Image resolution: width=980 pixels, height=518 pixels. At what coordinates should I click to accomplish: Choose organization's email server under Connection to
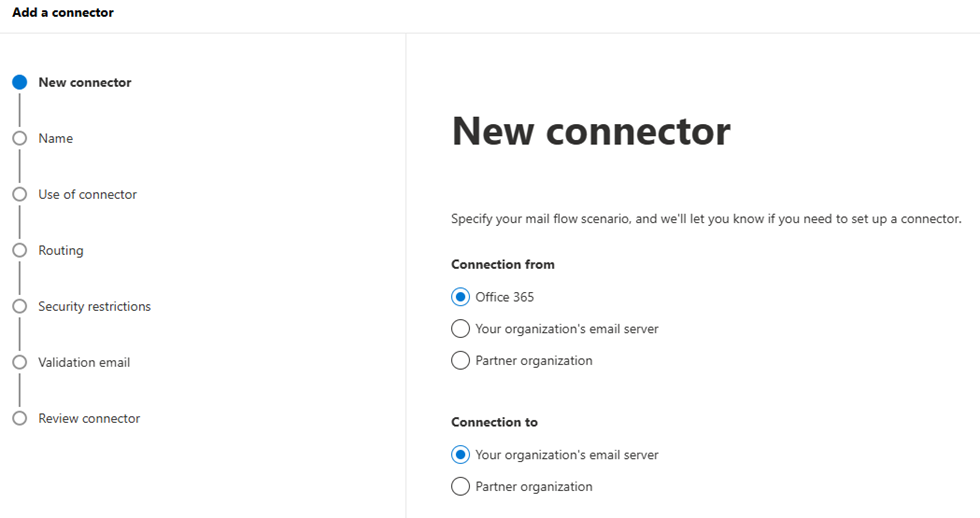click(x=460, y=455)
